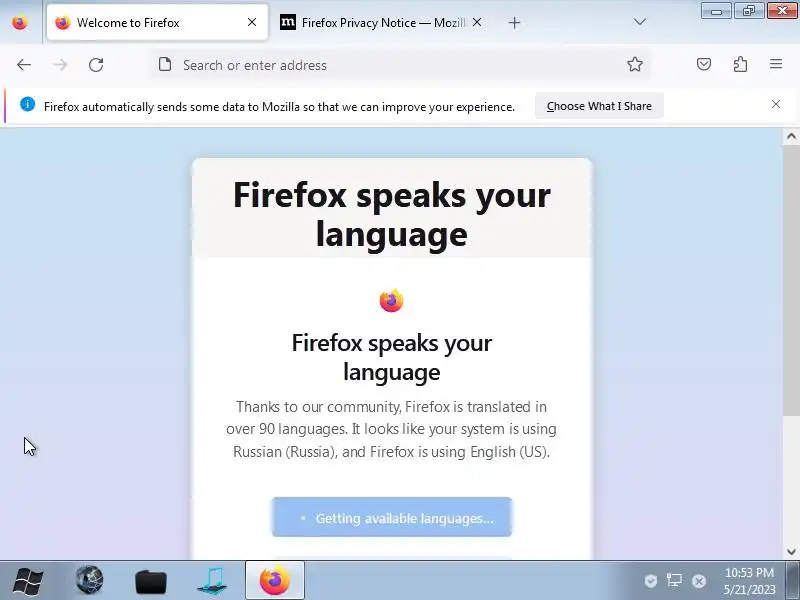
Task: Go forward one page
Action: [x=60, y=65]
